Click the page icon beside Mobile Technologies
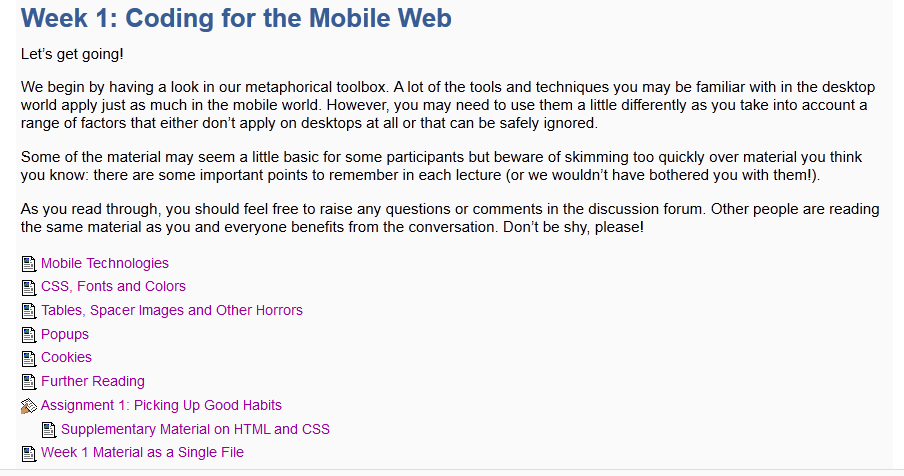 (28, 264)
